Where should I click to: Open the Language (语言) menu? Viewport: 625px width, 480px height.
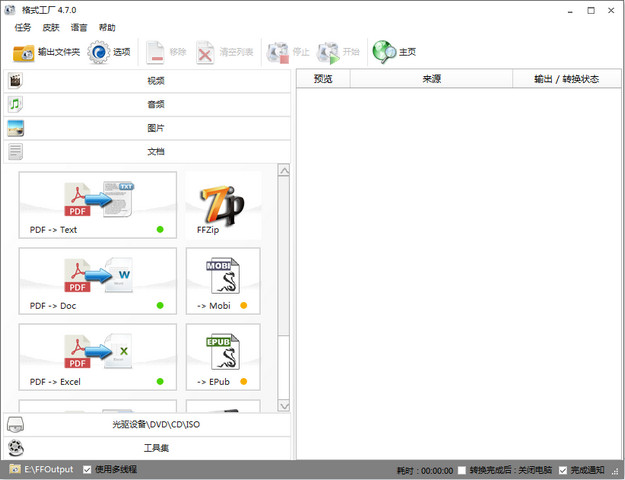click(x=79, y=28)
